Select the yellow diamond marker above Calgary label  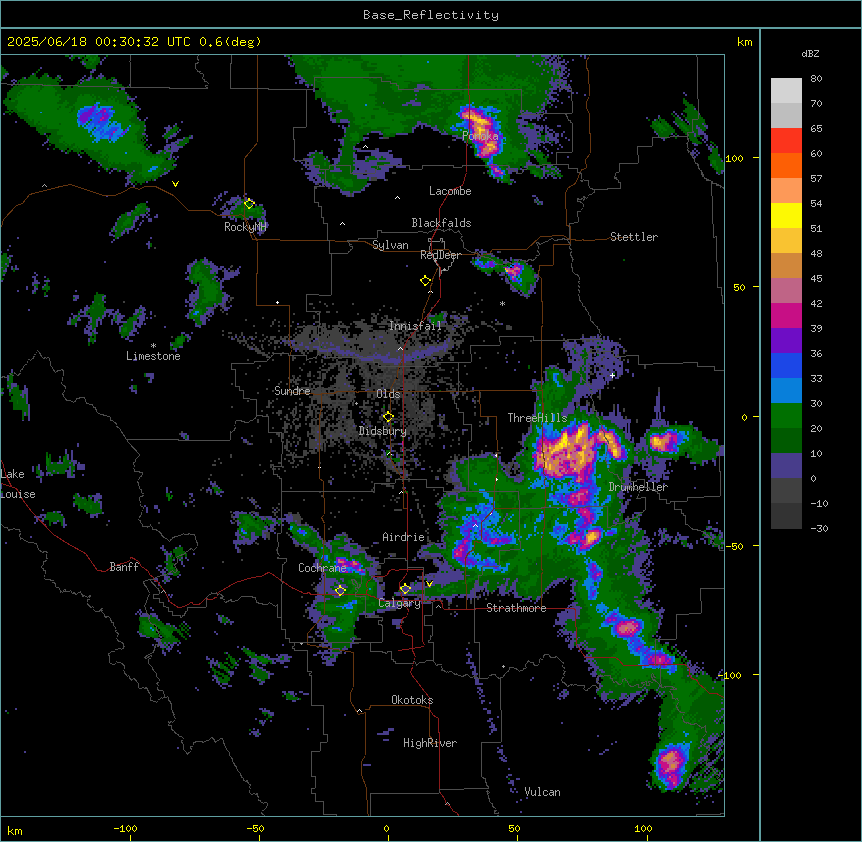click(x=405, y=589)
